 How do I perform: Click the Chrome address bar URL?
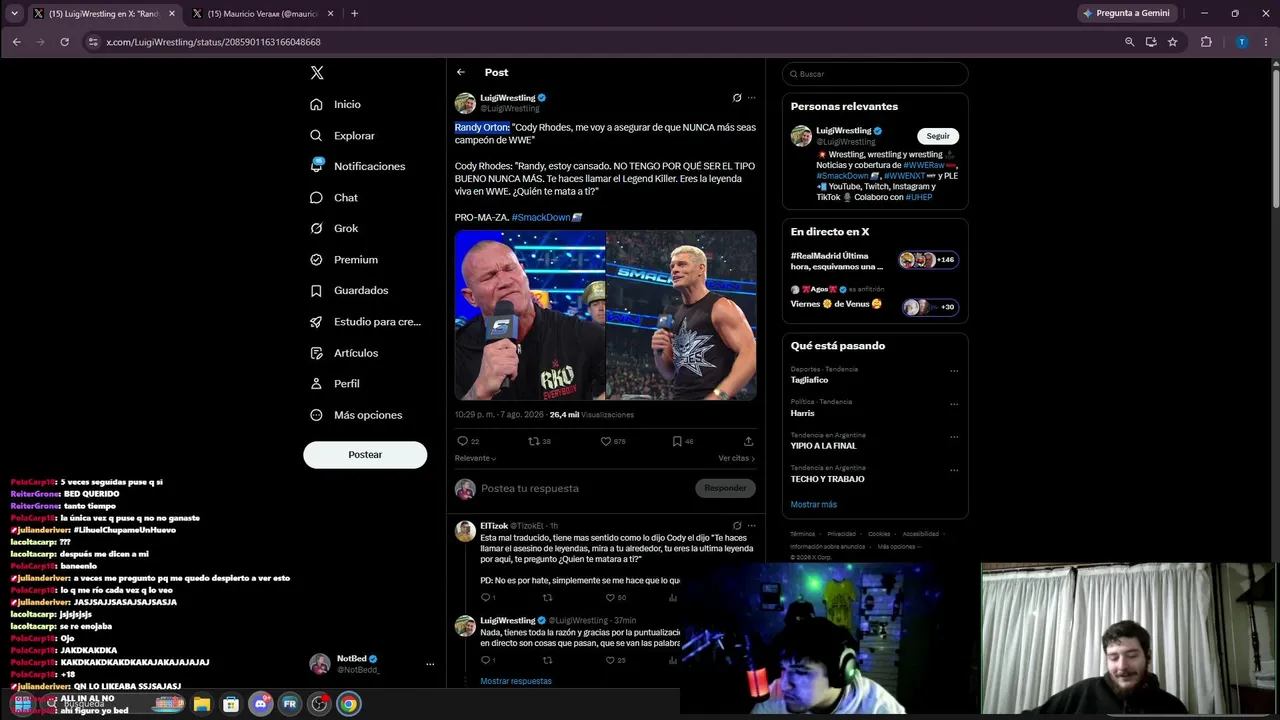click(213, 42)
